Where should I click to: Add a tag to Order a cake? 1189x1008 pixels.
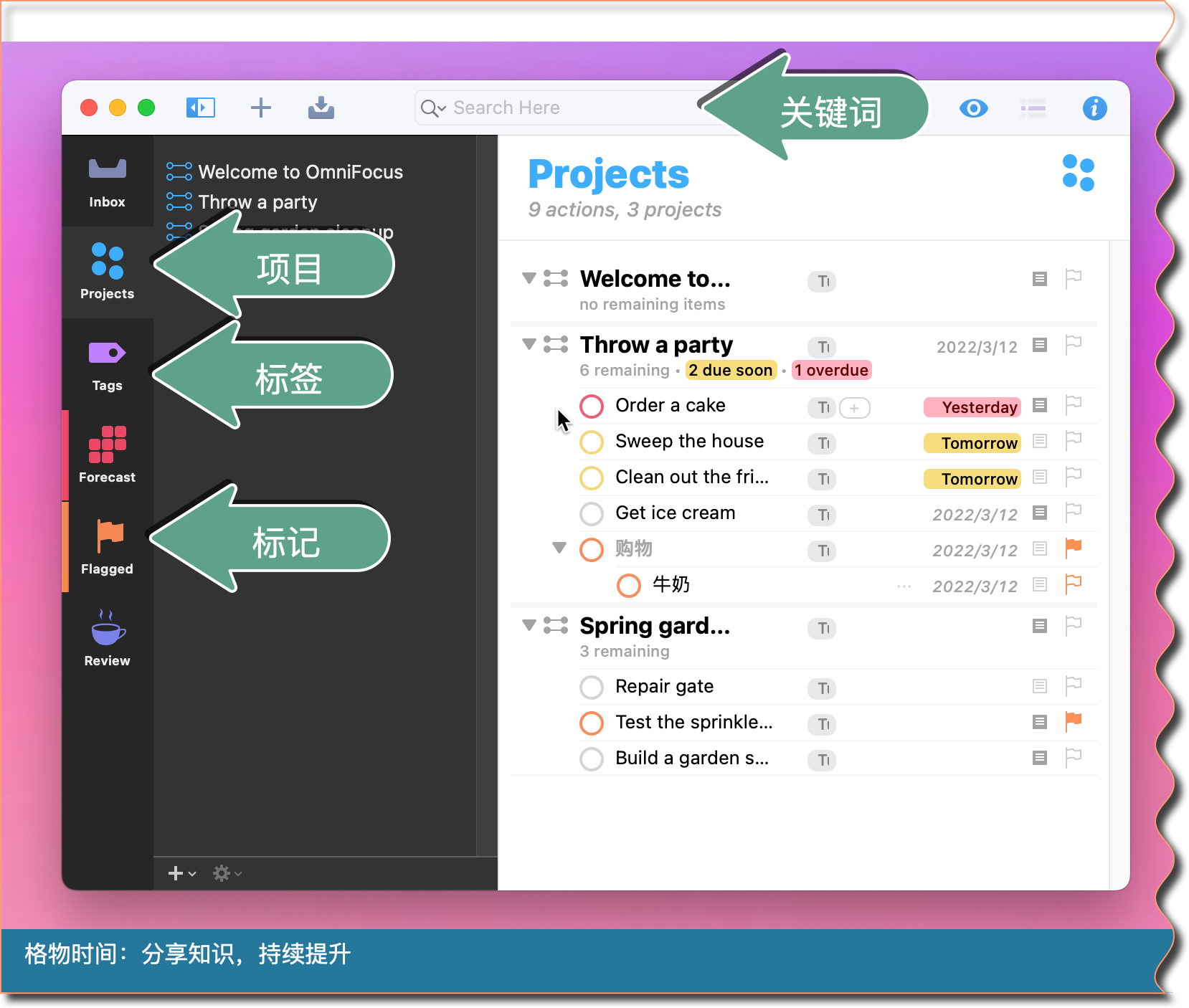pos(855,408)
